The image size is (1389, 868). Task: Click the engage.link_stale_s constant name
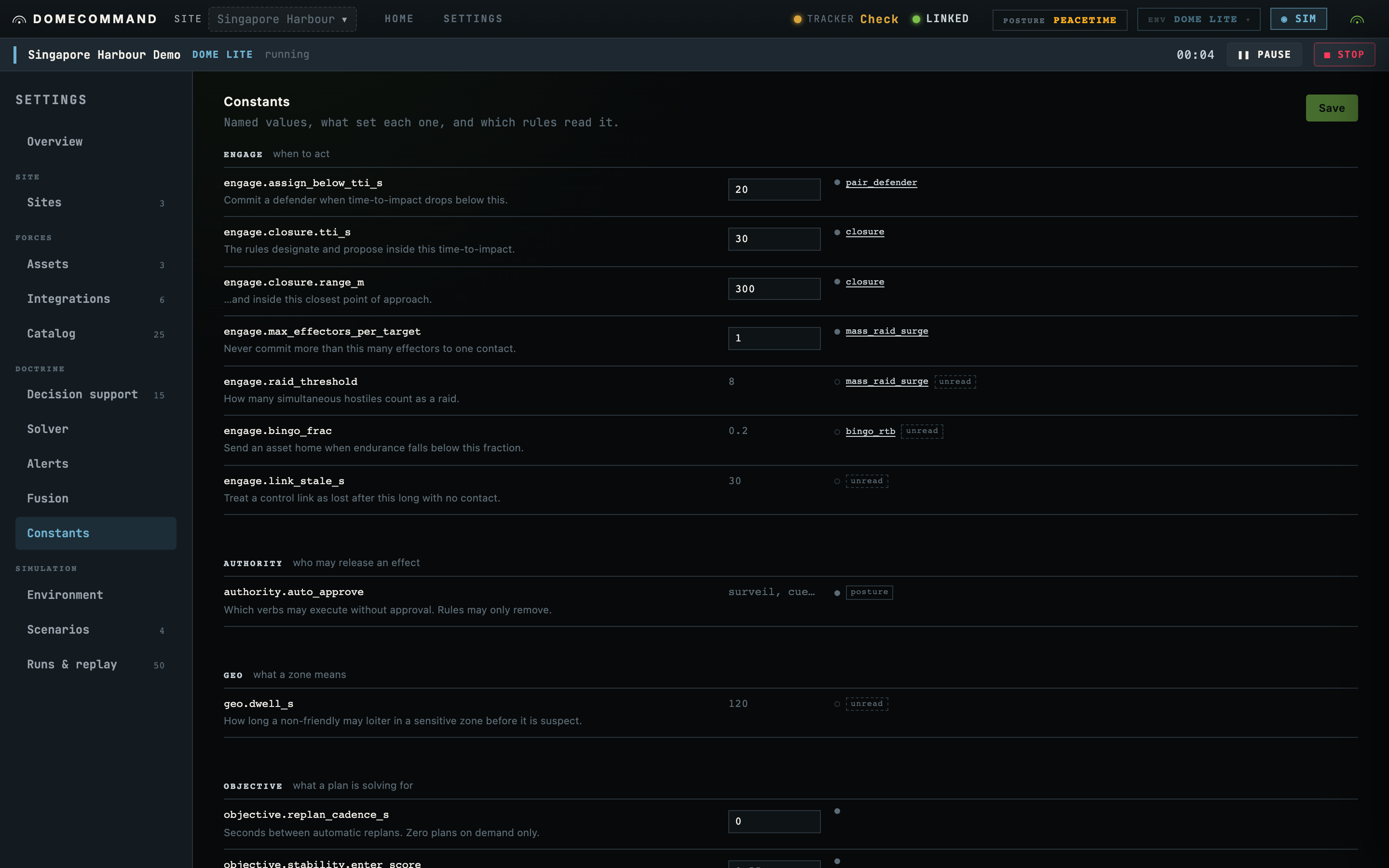point(284,481)
